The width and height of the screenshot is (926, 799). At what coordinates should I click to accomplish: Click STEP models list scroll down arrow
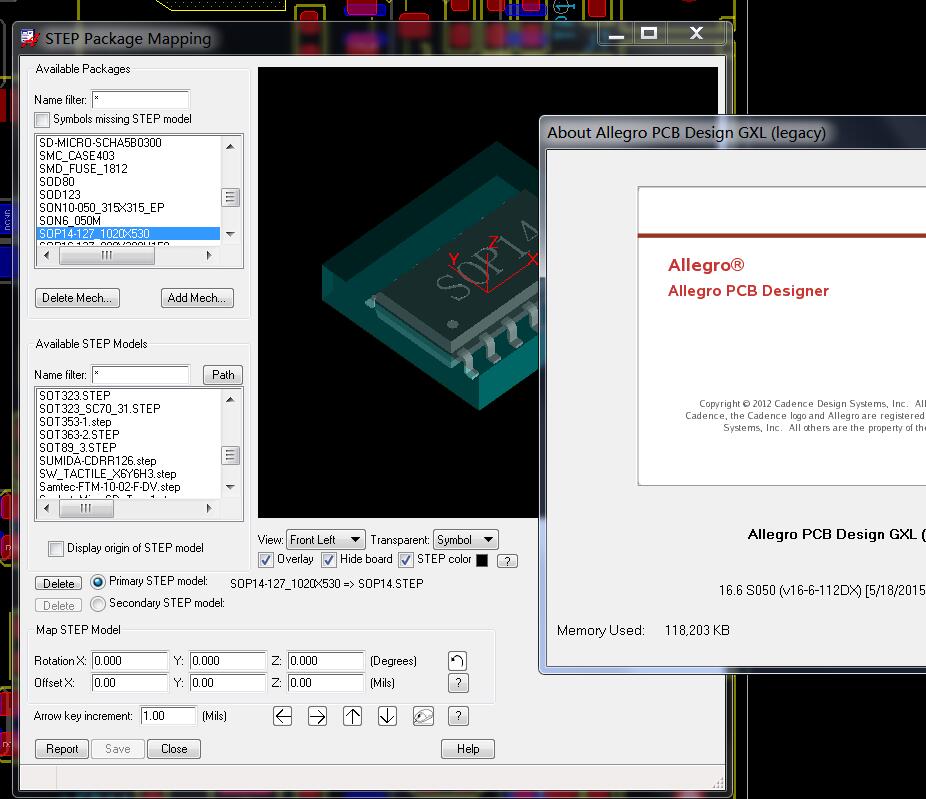click(x=230, y=487)
